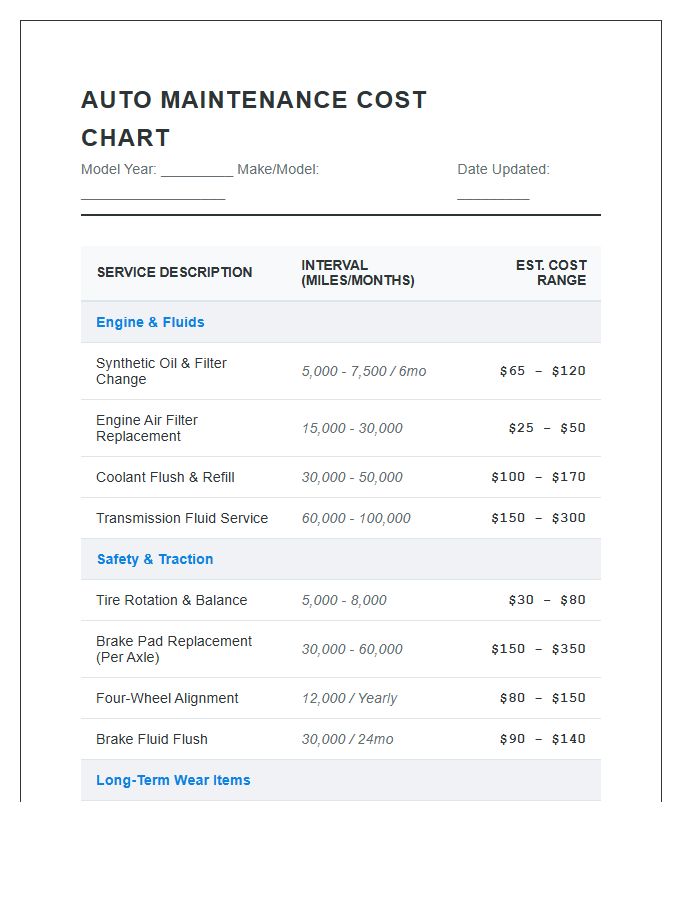This screenshot has height=900, width=700.
Task: Select the 'Long-Term Wear Items' section heading
Action: (x=173, y=780)
